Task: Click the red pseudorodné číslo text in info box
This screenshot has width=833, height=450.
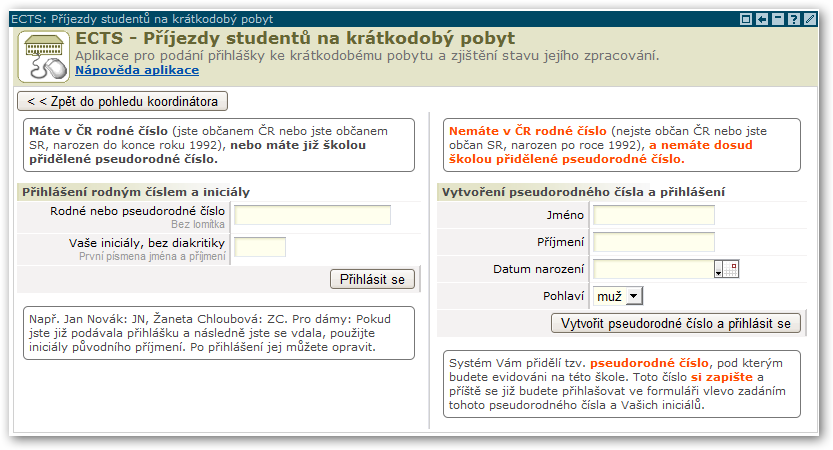Action: [649, 363]
